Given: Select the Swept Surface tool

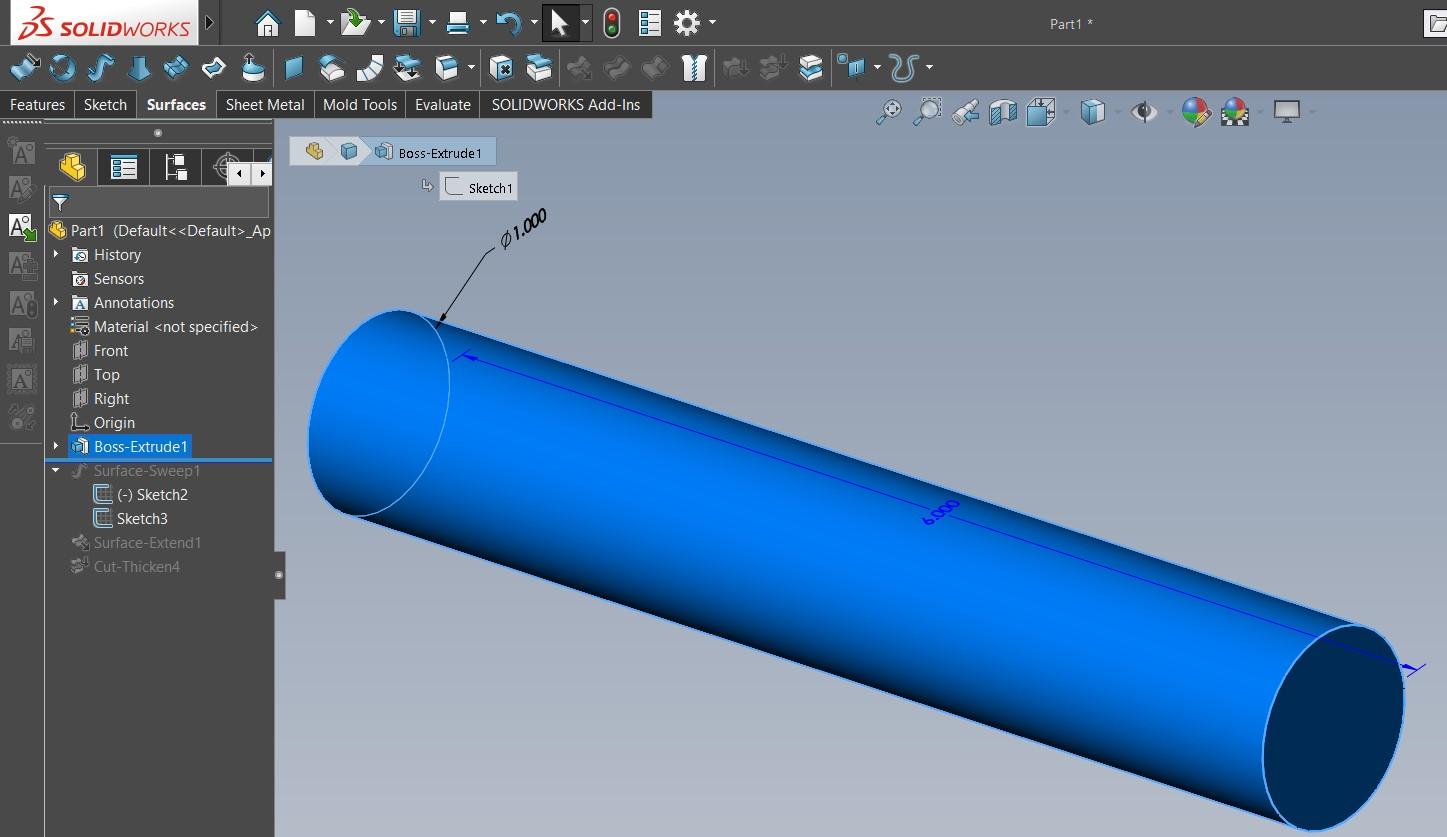Looking at the screenshot, I should [100, 67].
